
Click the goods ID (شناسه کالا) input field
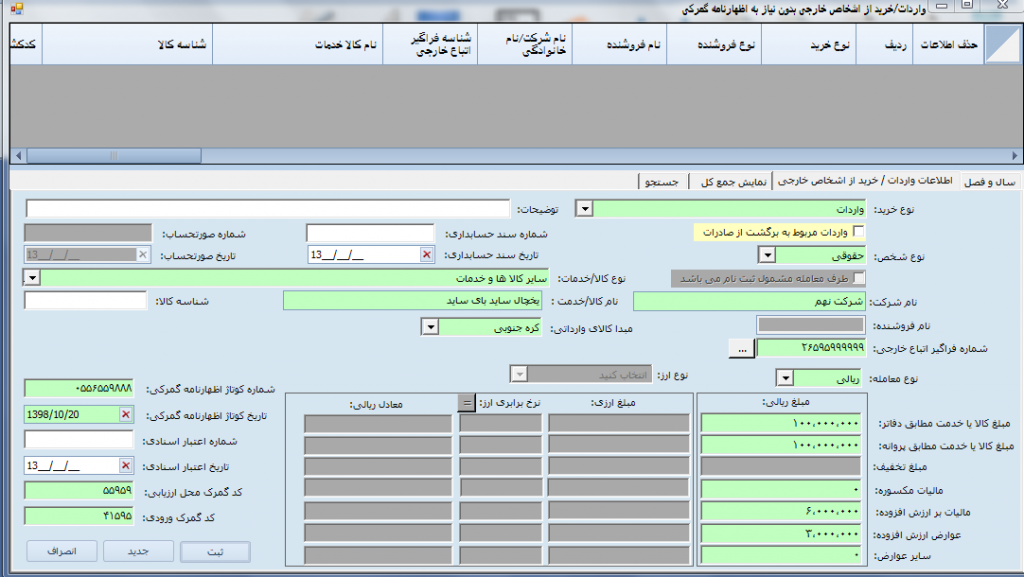tap(85, 300)
